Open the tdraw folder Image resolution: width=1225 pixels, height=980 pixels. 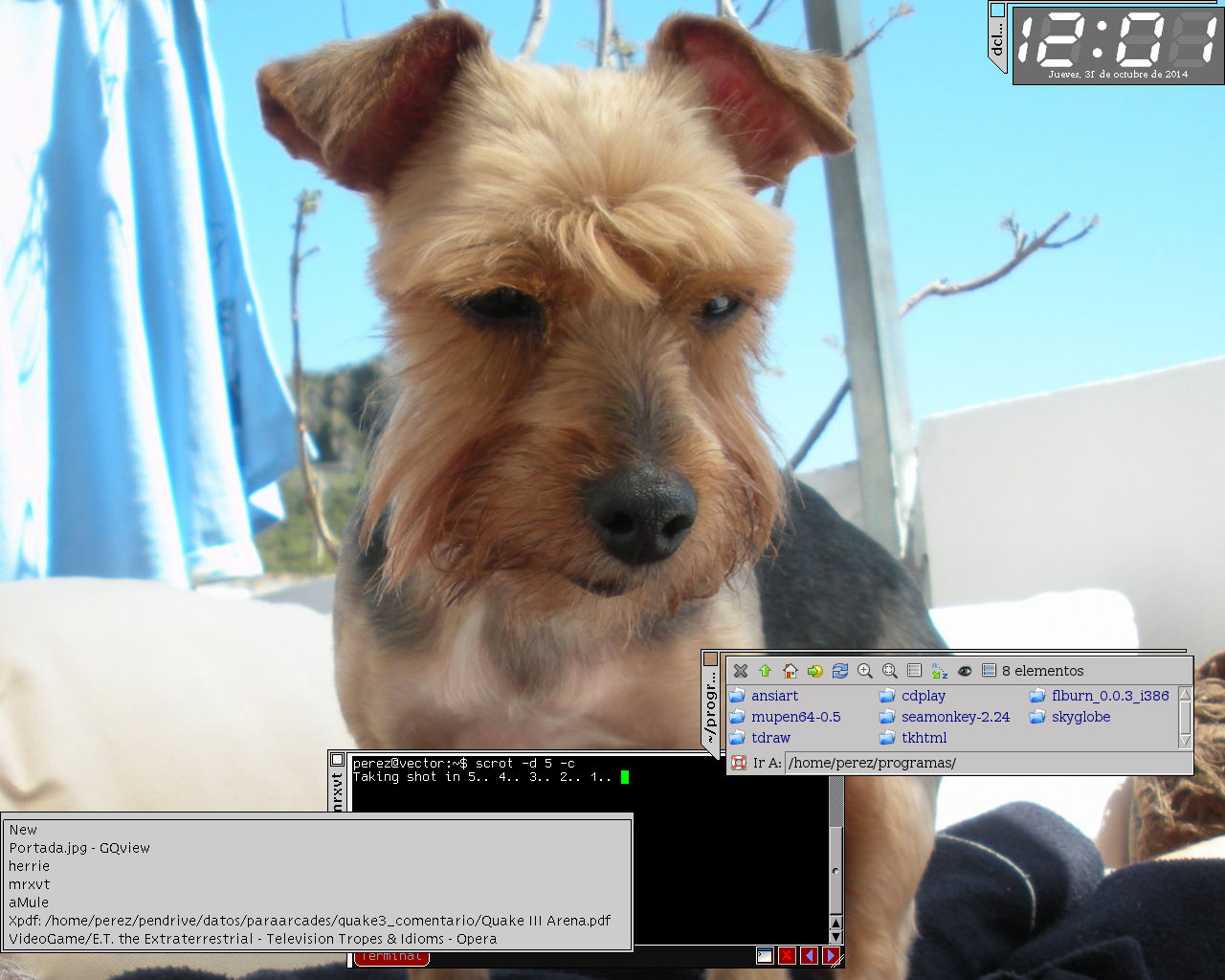[x=760, y=738]
